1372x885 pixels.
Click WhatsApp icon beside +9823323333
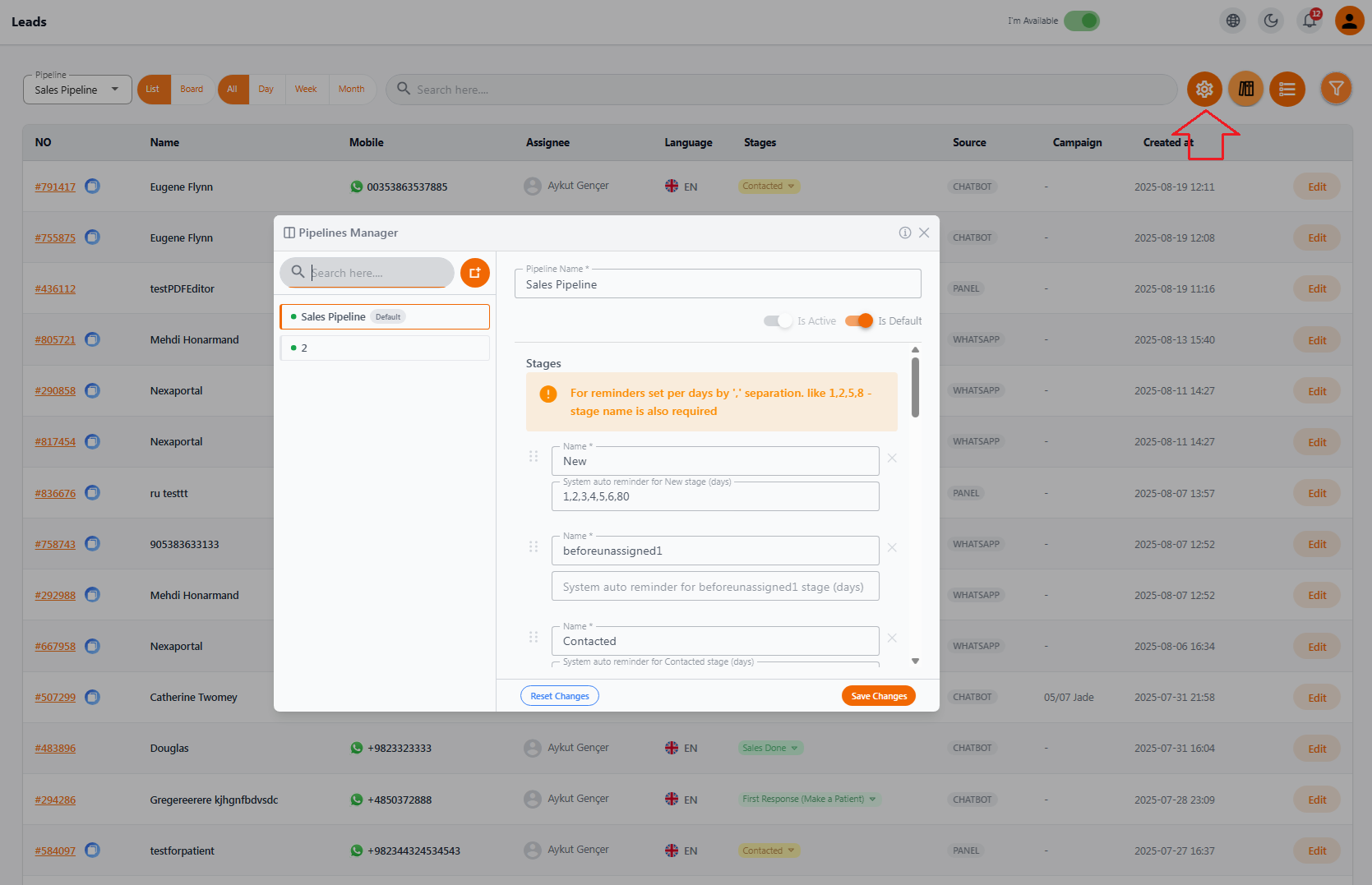pos(357,748)
